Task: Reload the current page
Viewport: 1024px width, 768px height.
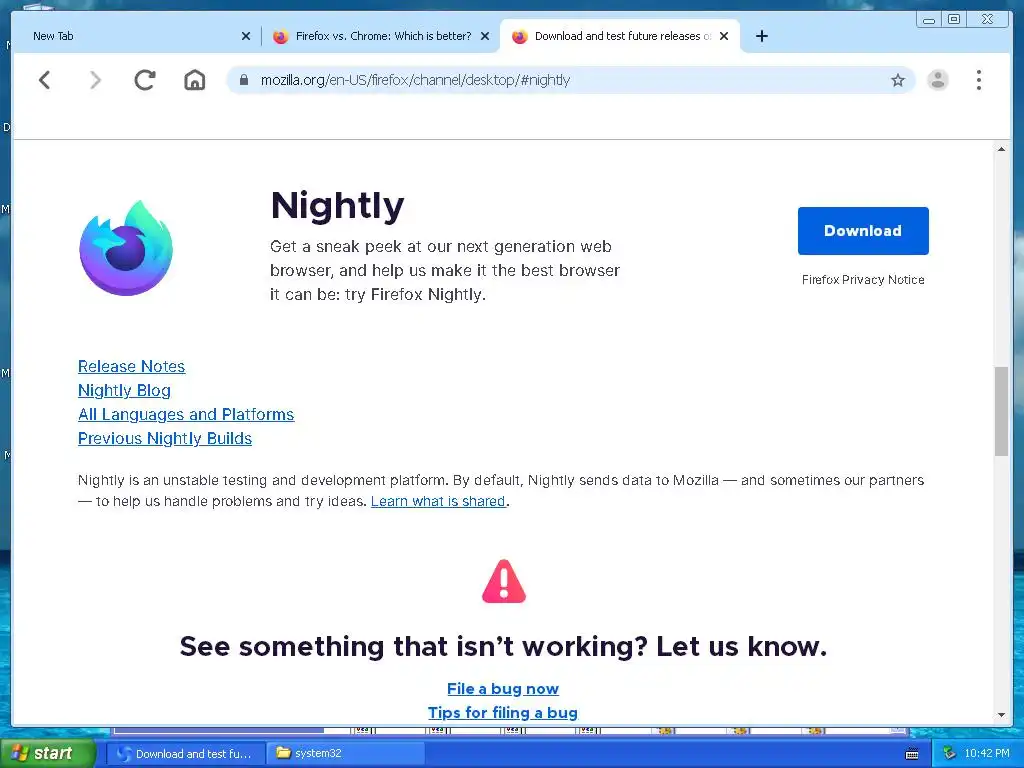Action: click(x=145, y=80)
